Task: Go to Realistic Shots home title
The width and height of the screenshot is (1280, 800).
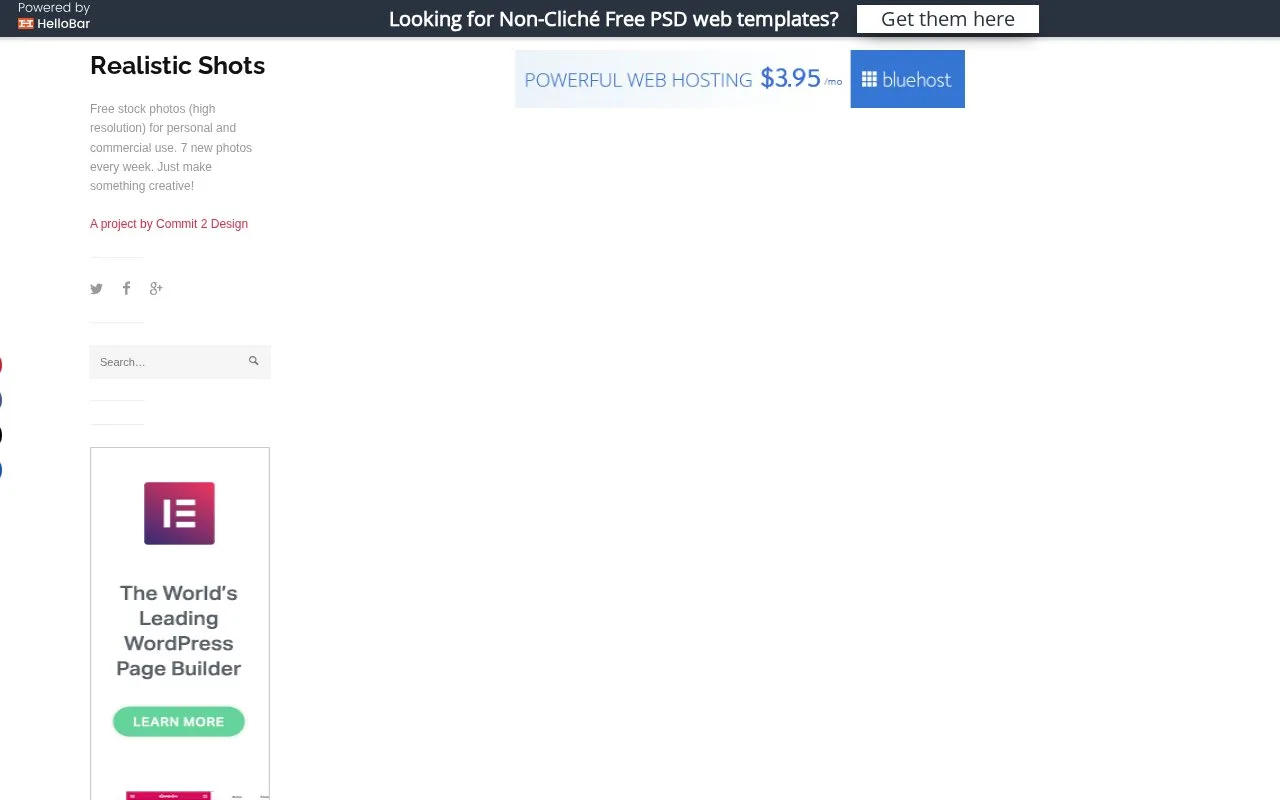Action: (x=177, y=66)
